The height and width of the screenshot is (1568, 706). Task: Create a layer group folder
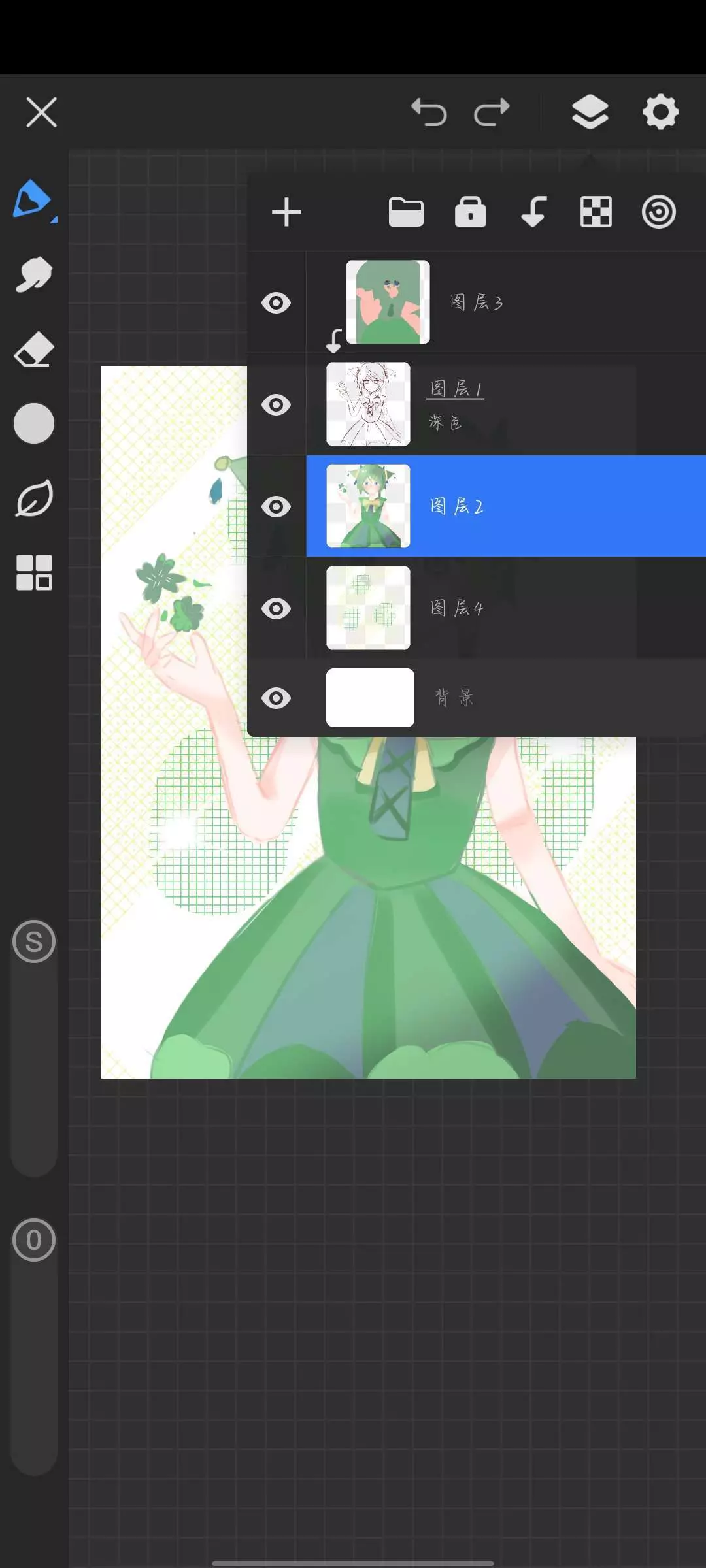coord(406,212)
